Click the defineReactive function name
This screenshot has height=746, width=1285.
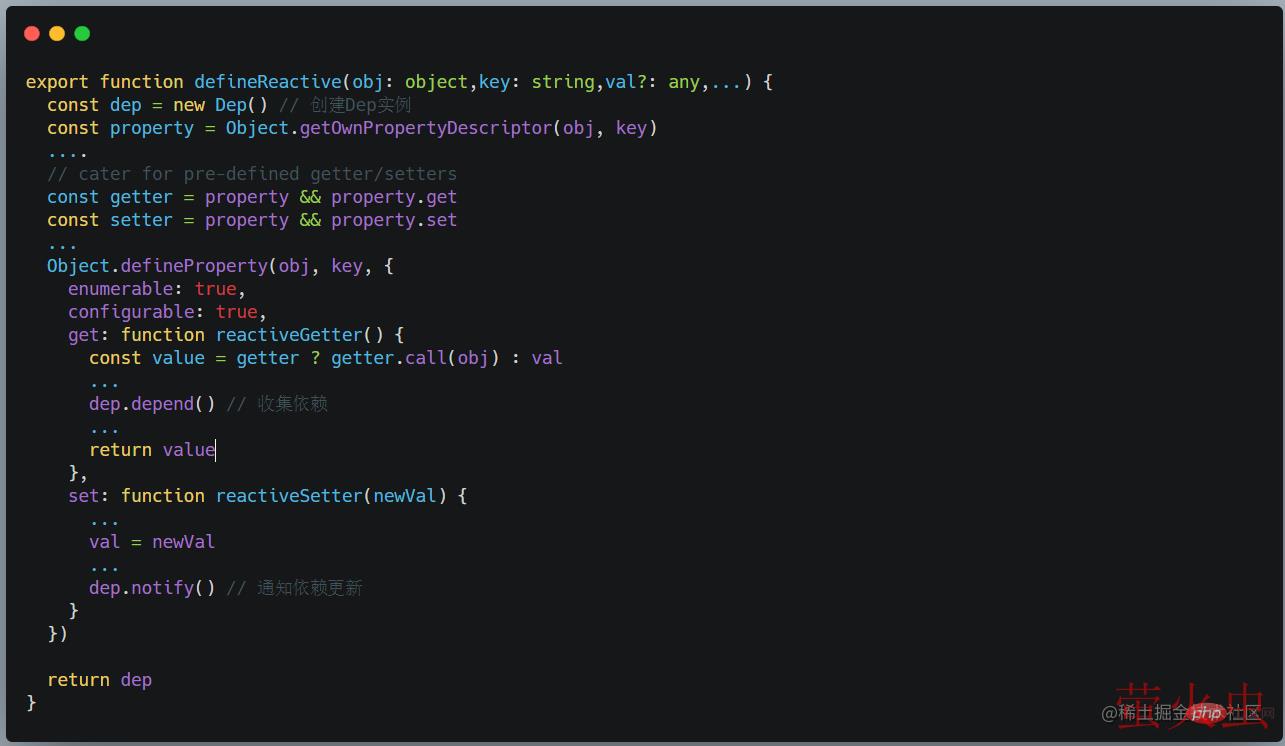[x=267, y=82]
